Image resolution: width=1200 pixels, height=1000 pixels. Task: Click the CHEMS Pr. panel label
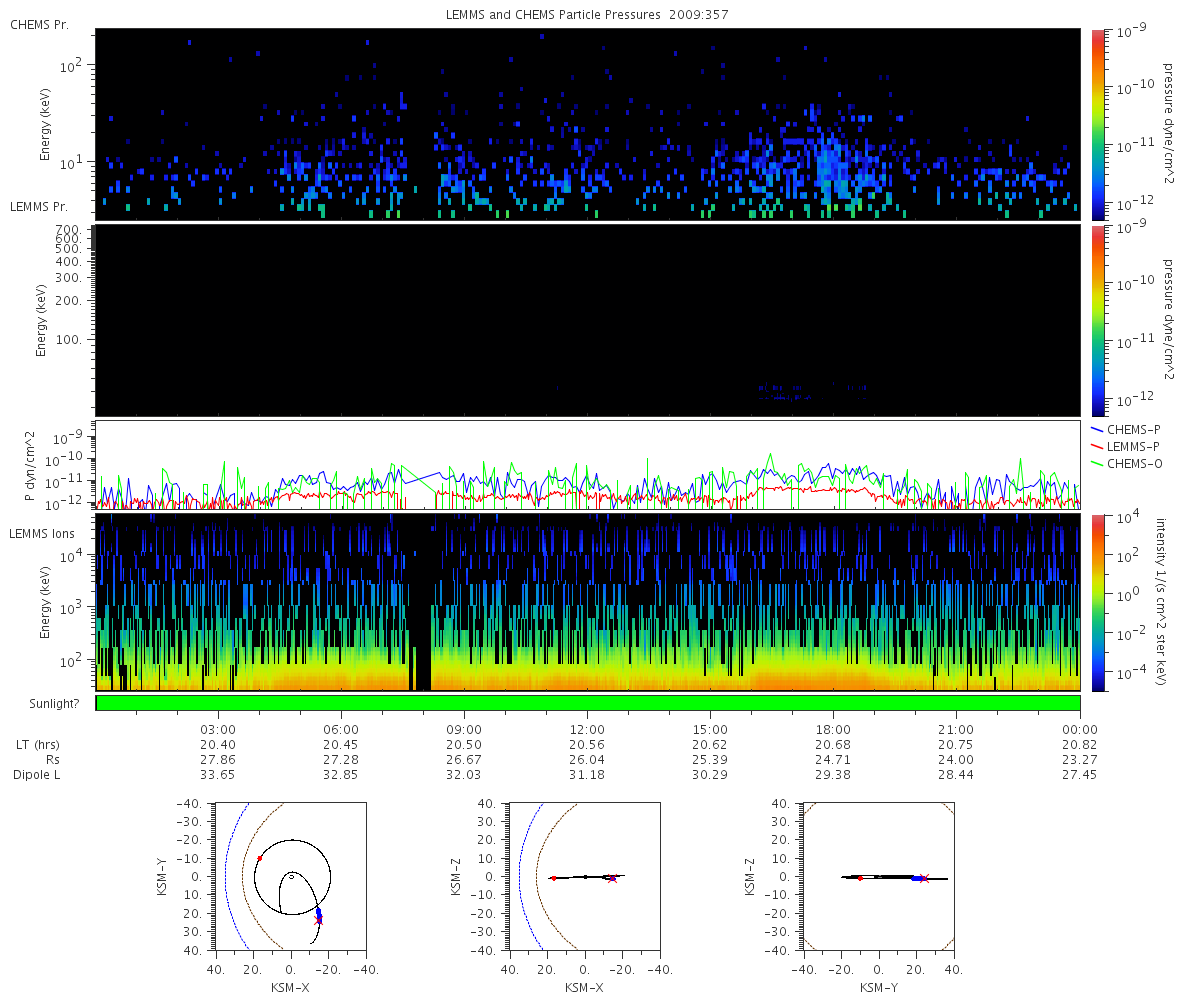pyautogui.click(x=39, y=24)
